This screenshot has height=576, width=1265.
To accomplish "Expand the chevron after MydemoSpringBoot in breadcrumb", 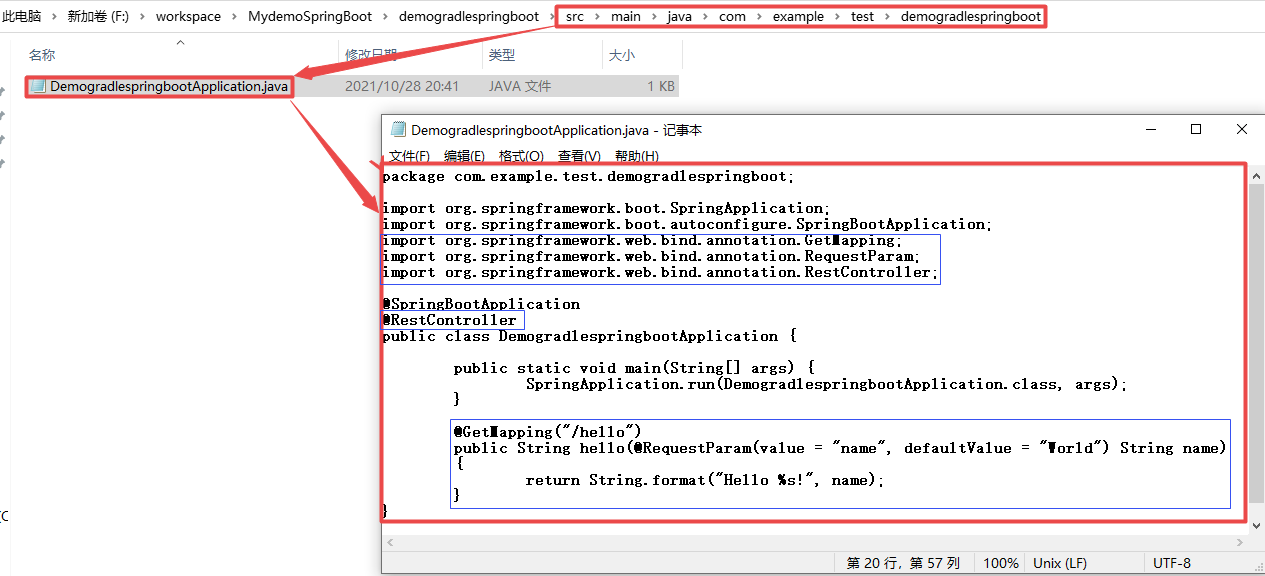I will pos(385,16).
